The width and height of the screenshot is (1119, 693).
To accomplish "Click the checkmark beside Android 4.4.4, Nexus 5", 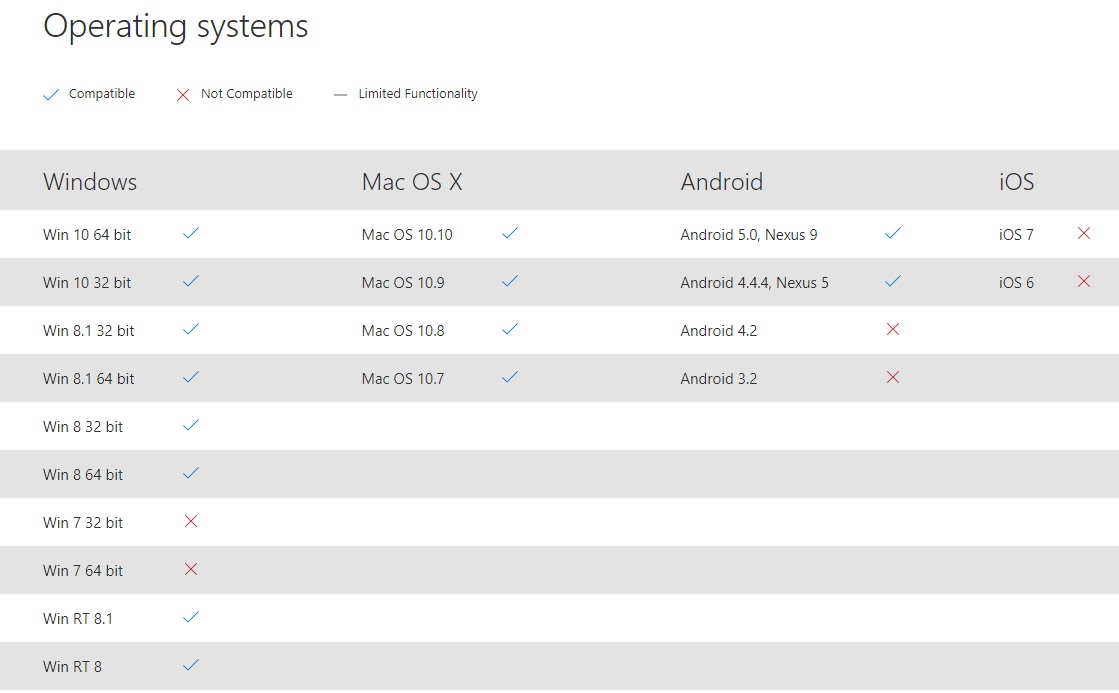I will click(893, 281).
